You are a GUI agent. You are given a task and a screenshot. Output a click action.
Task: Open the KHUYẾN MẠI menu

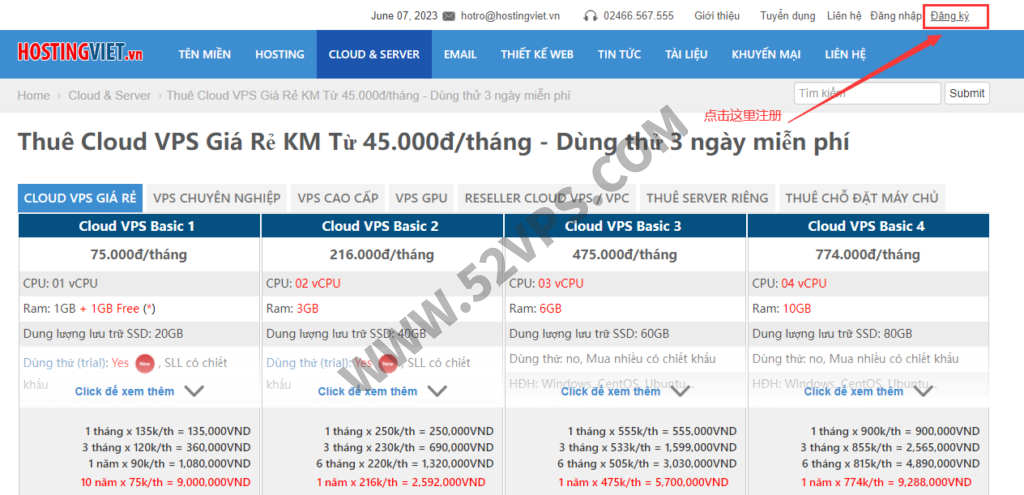coord(766,54)
